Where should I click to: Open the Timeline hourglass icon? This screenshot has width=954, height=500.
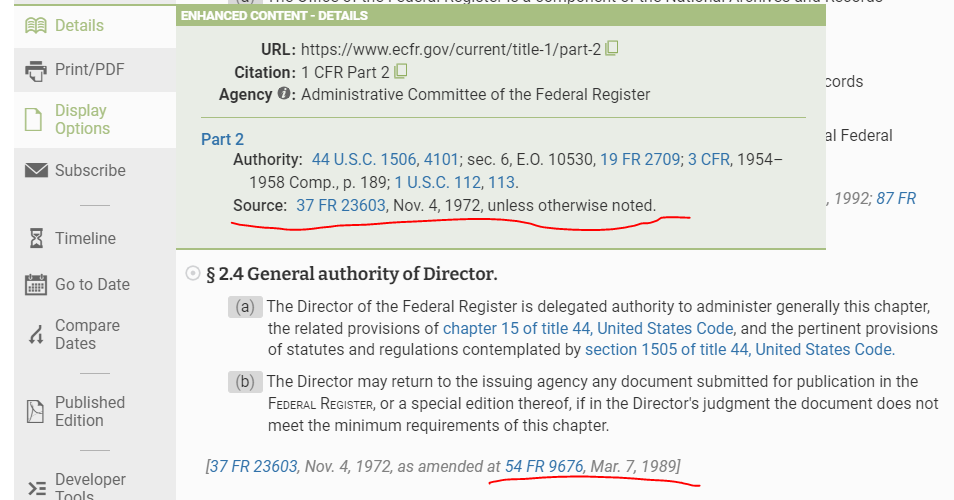(36, 238)
